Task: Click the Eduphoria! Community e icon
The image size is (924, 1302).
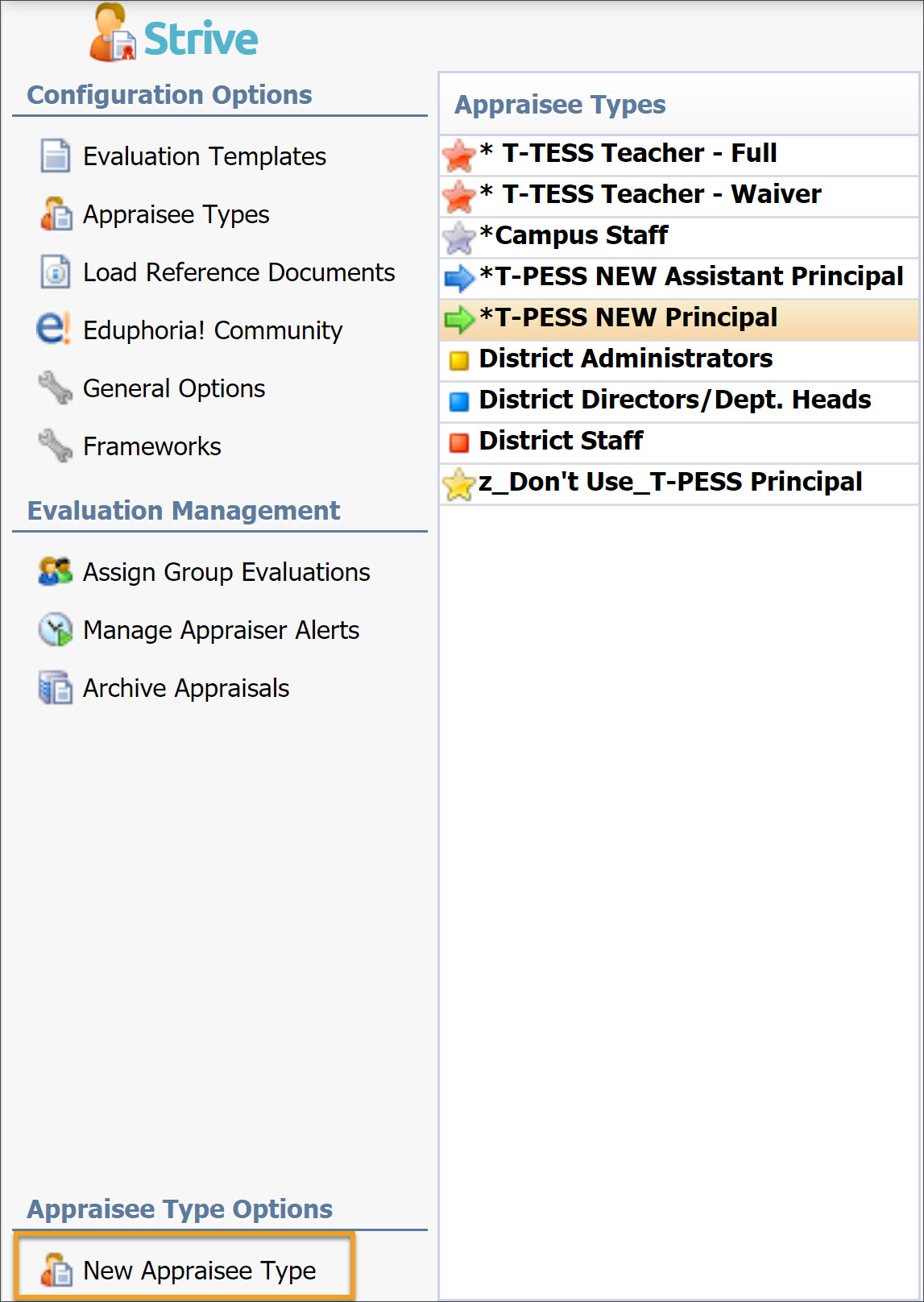Action: (x=53, y=329)
